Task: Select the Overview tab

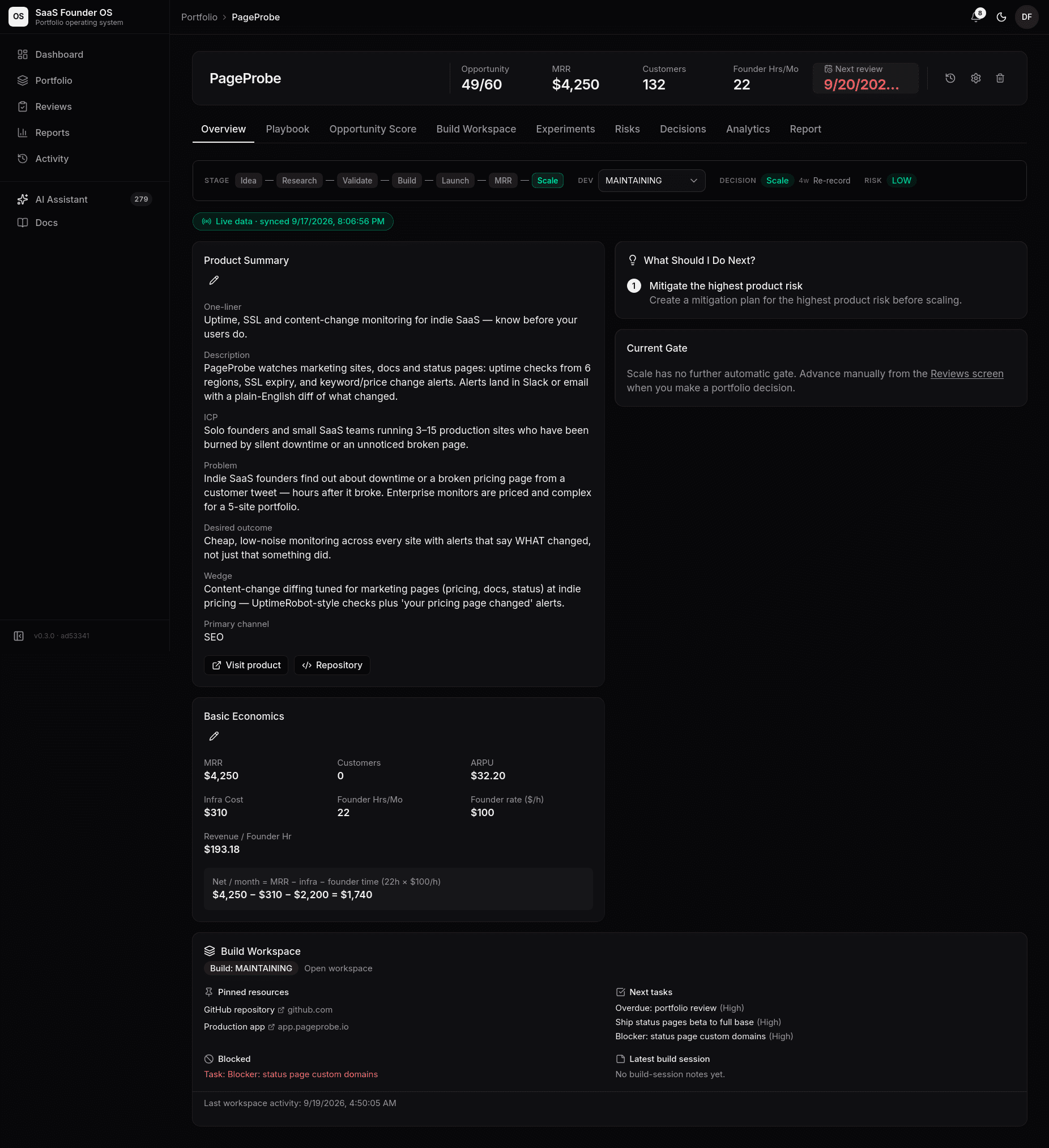Action: coord(223,129)
